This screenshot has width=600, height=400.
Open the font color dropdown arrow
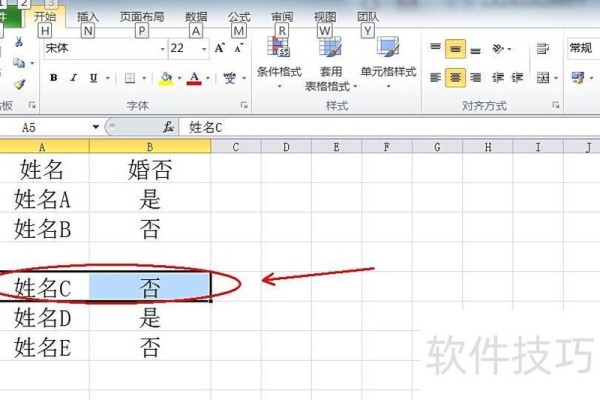pyautogui.click(x=208, y=78)
